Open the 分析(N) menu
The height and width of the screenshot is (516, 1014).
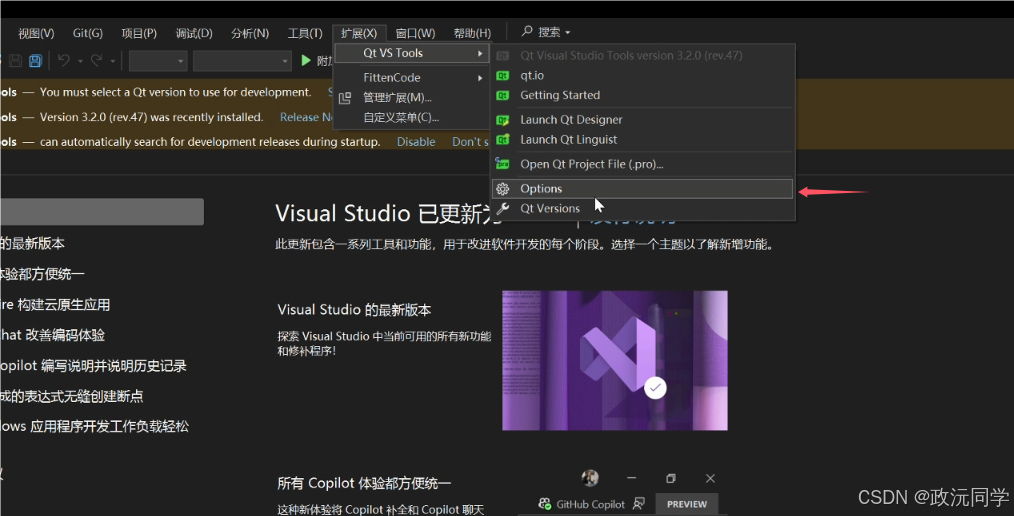[250, 34]
